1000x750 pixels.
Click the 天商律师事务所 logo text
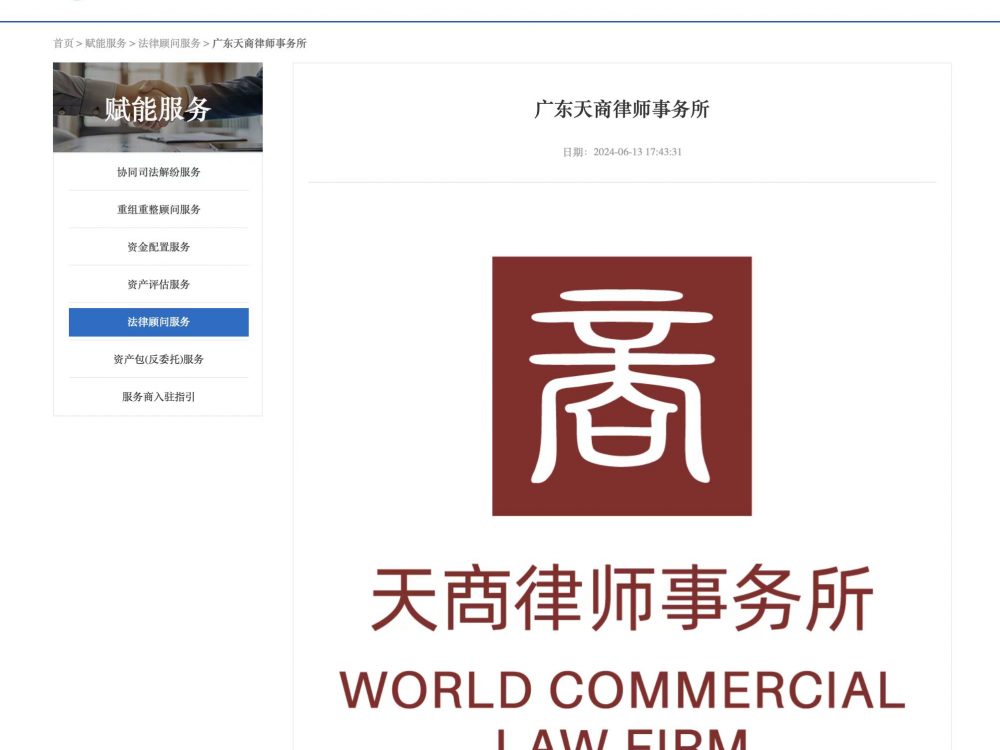pos(622,598)
